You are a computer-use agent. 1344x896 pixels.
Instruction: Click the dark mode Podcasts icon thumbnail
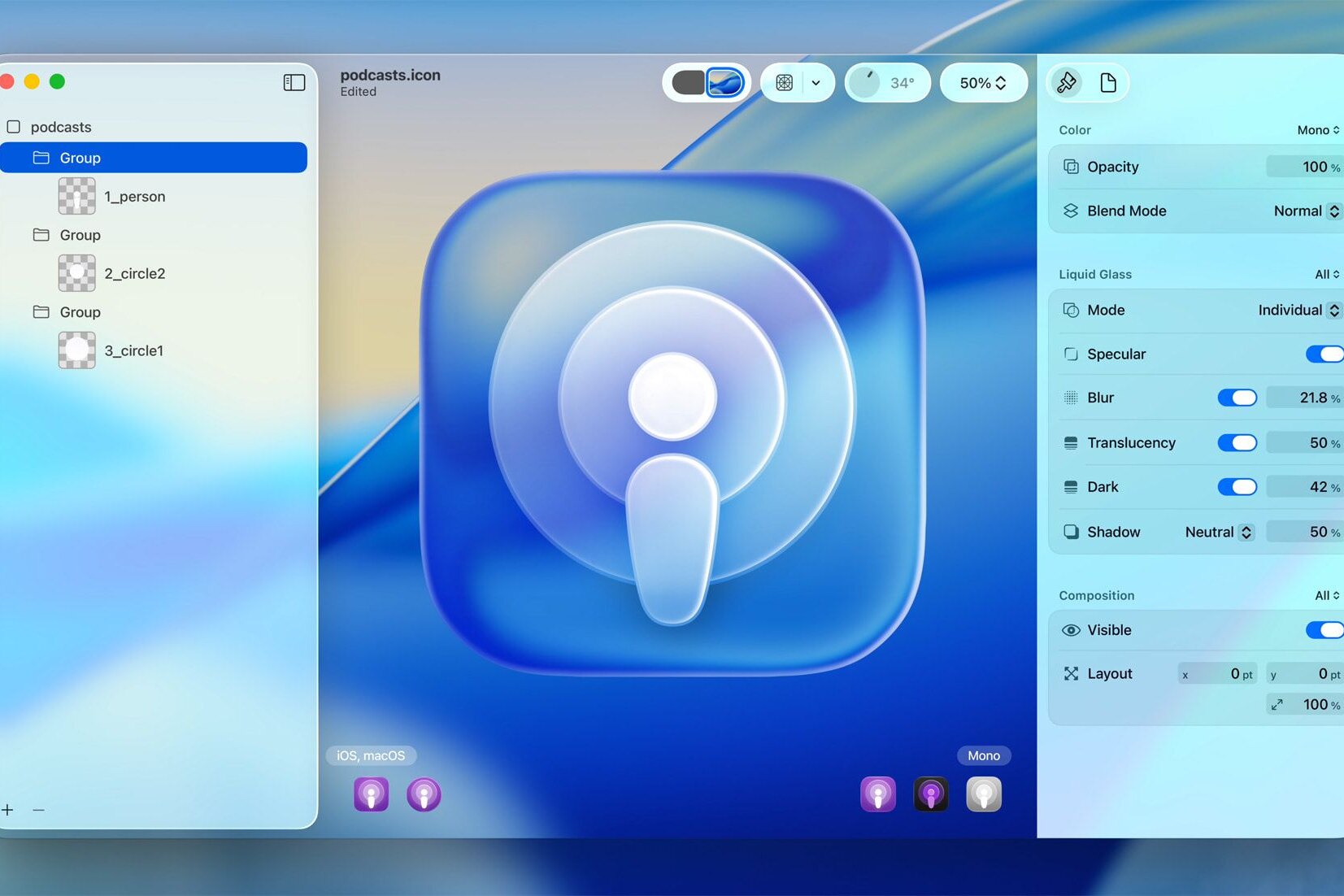pyautogui.click(x=930, y=794)
